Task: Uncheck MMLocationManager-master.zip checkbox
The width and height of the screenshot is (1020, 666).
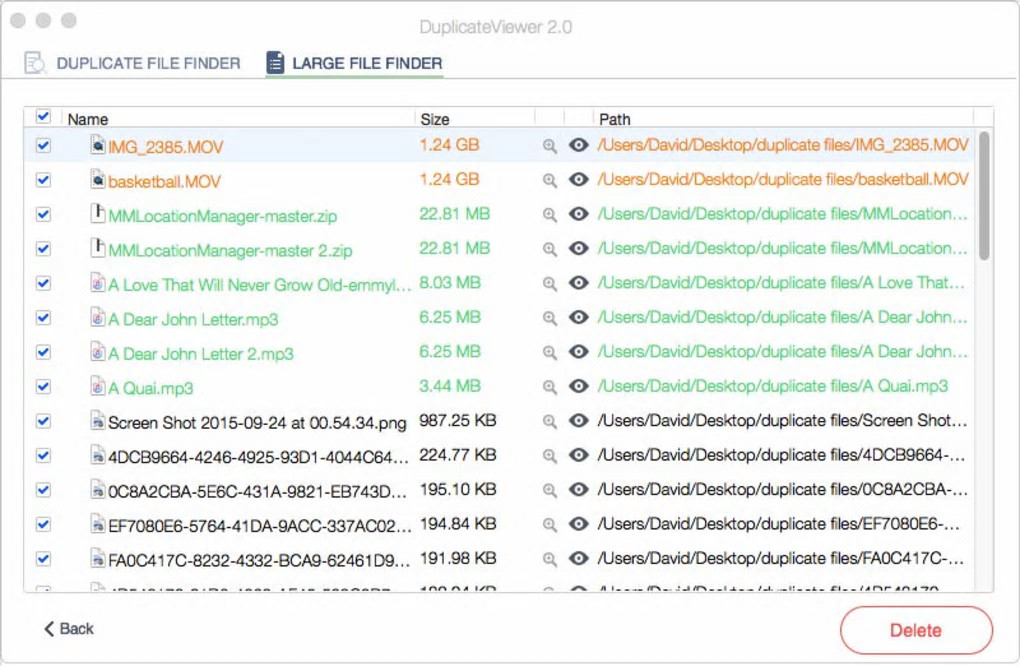Action: [43, 214]
